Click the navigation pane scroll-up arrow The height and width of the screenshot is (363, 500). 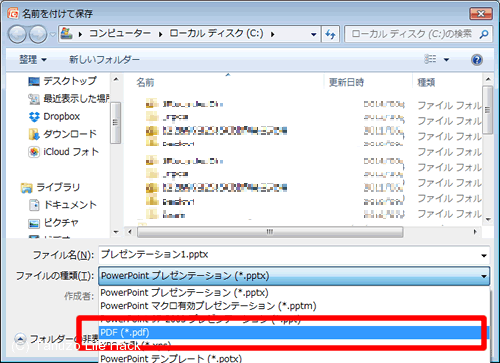tap(116, 79)
